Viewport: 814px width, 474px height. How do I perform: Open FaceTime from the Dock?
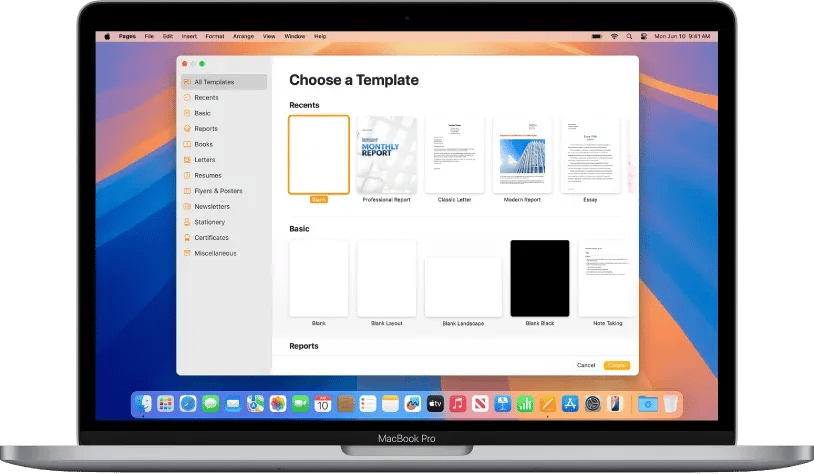300,403
